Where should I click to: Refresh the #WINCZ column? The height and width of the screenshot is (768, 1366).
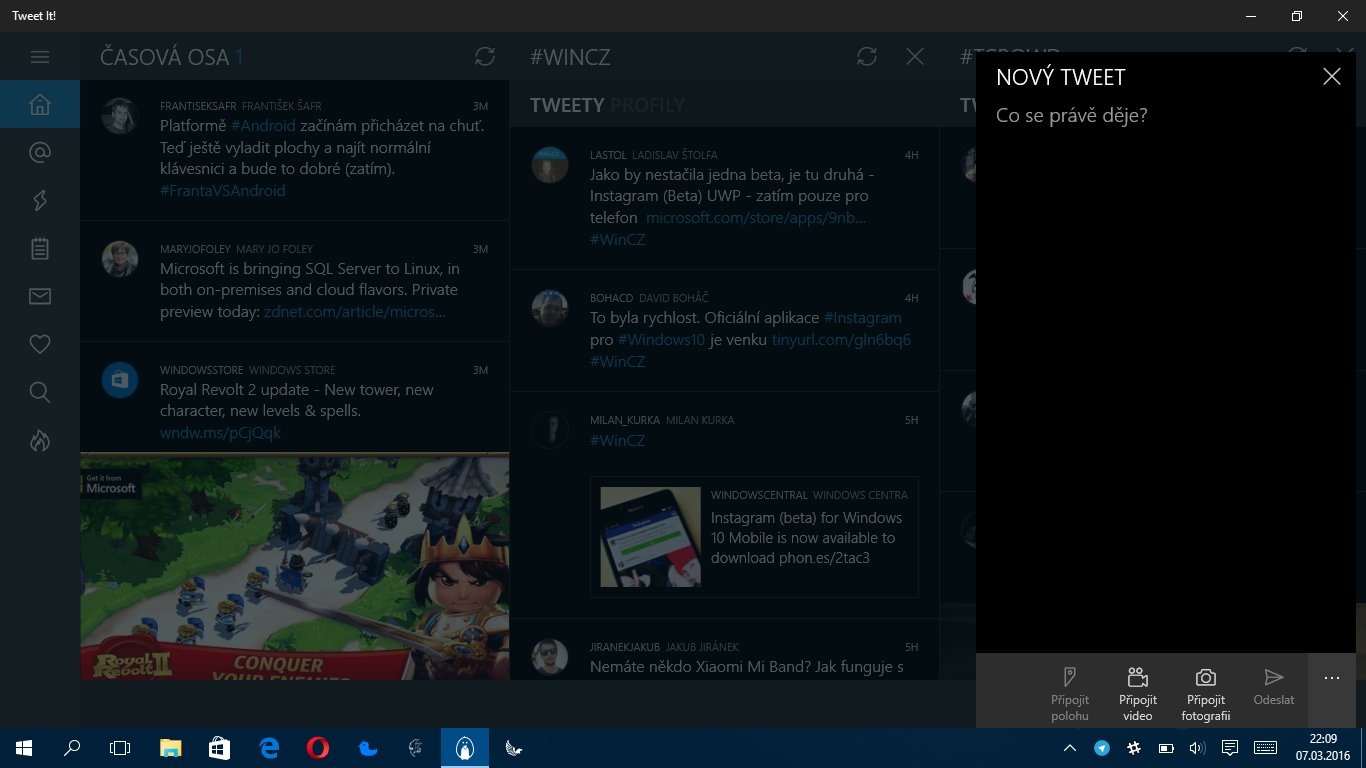pyautogui.click(x=867, y=57)
